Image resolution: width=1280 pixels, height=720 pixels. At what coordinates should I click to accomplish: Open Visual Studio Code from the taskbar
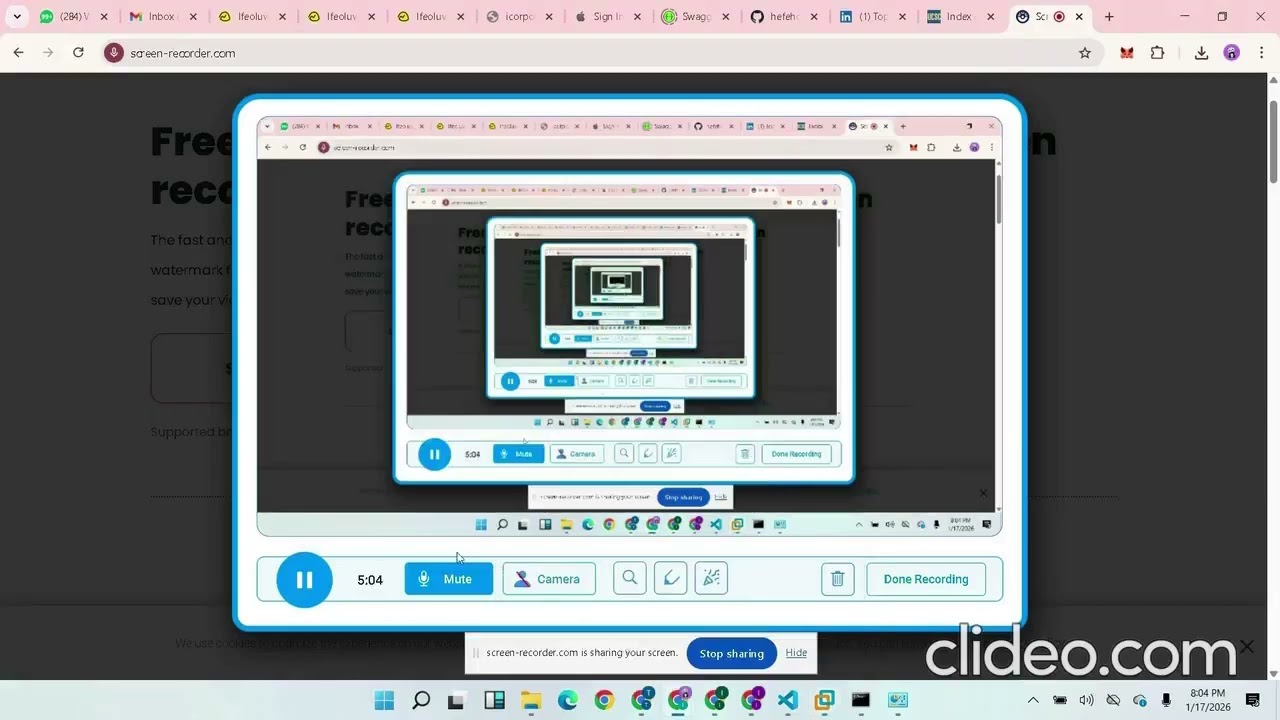[788, 700]
